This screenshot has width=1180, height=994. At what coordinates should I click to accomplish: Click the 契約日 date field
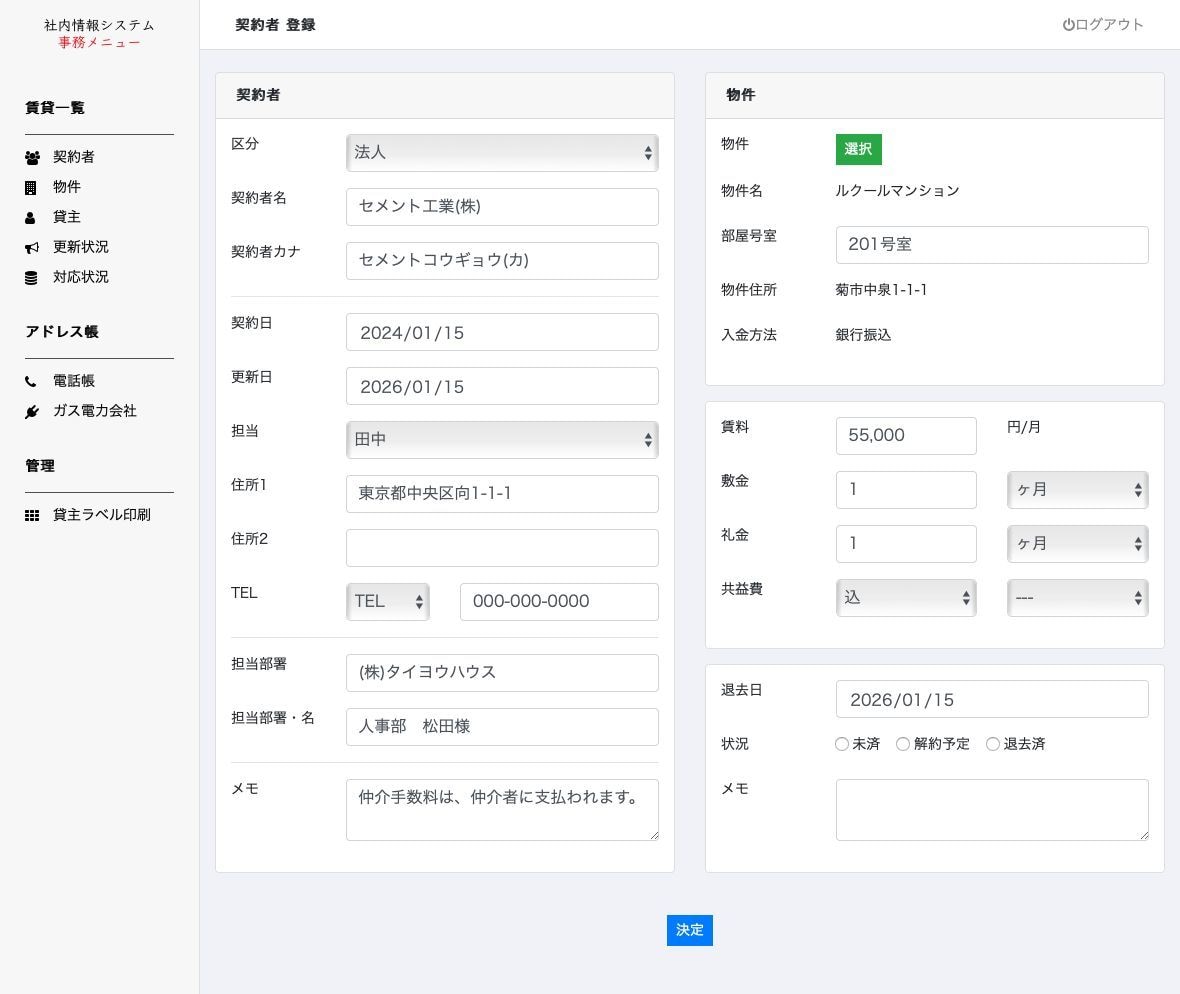click(502, 332)
